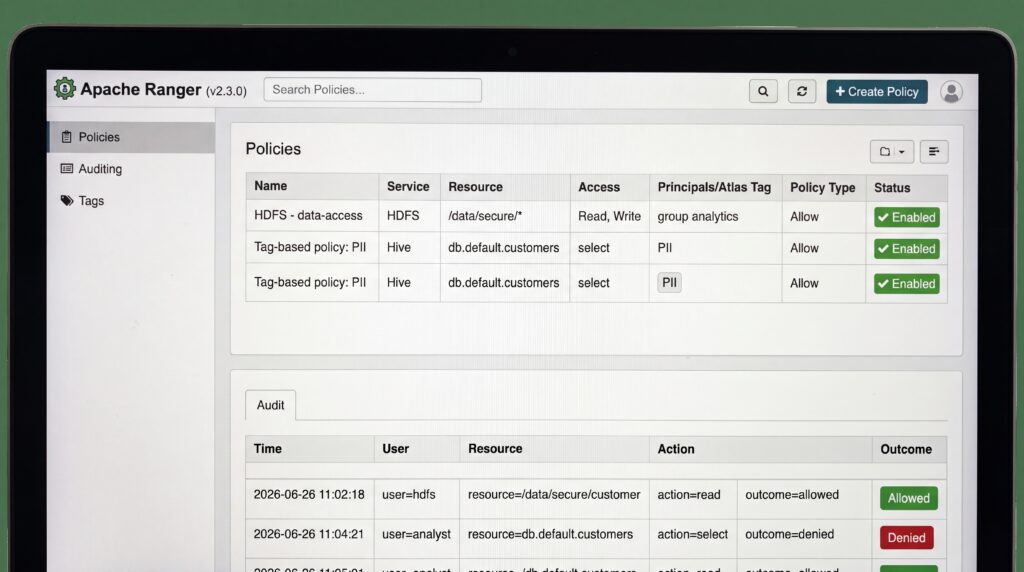Click the Policies panel heading
Viewport: 1024px width, 572px height.
pos(273,149)
